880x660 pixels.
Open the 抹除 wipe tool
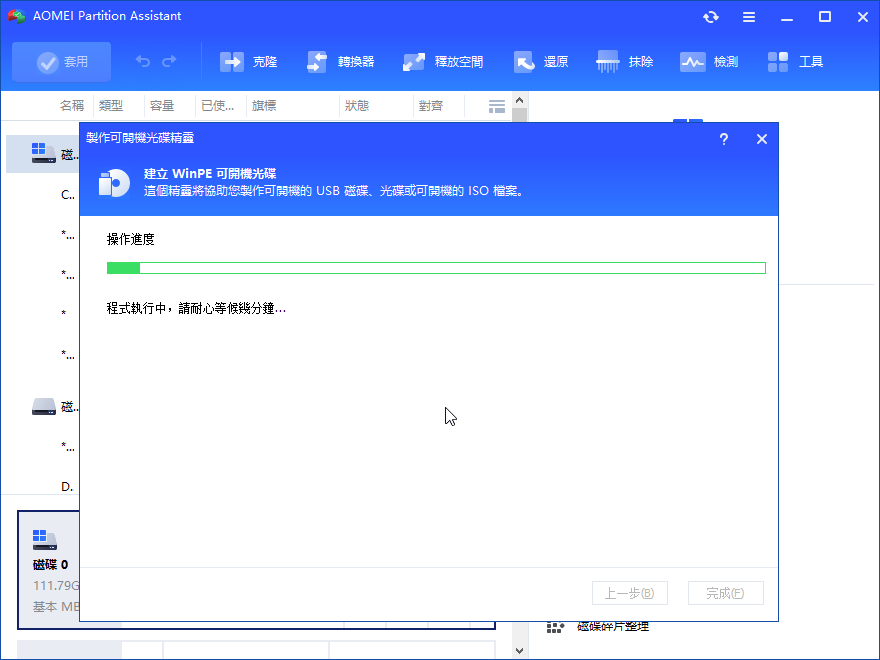pos(625,62)
